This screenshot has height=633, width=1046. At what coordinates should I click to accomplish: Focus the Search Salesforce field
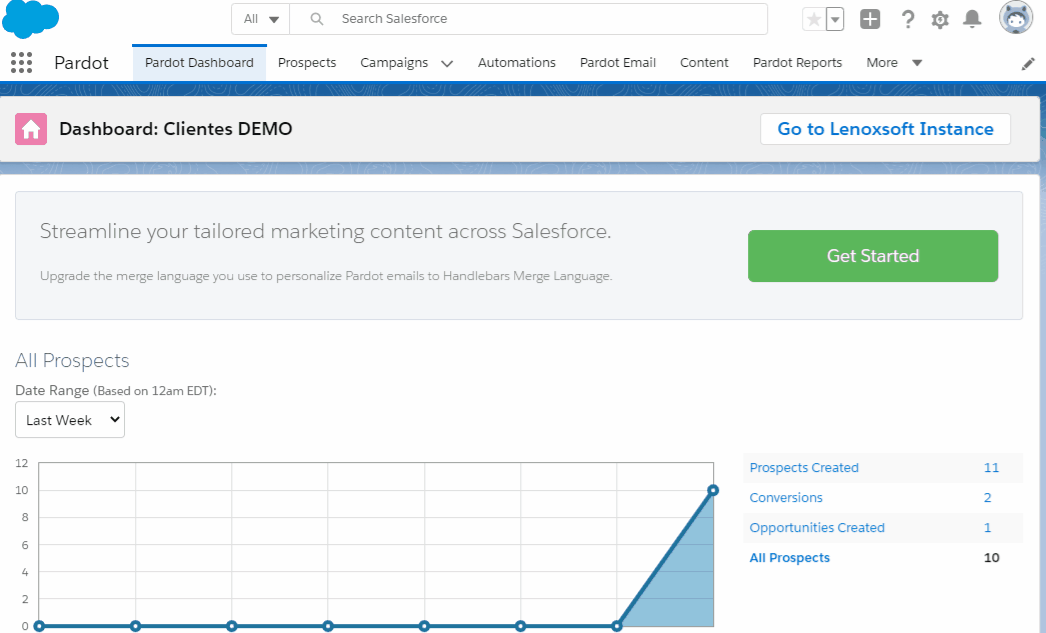528,19
